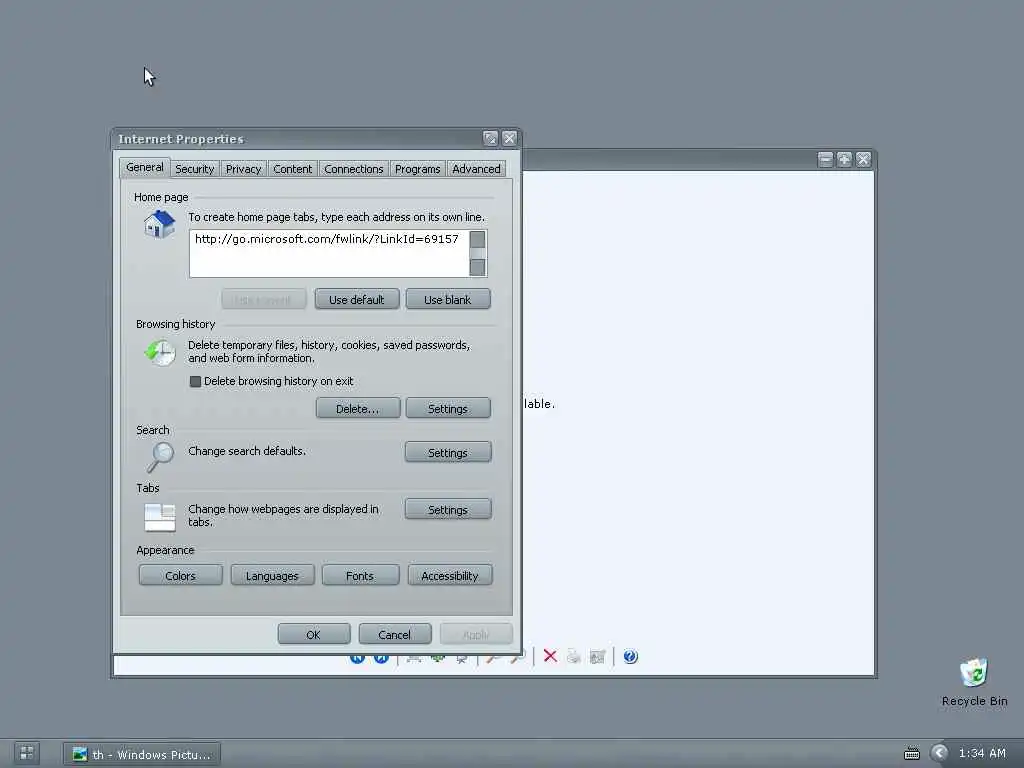Click the home page box scroll down arrow
Image resolution: width=1024 pixels, height=768 pixels.
477,267
